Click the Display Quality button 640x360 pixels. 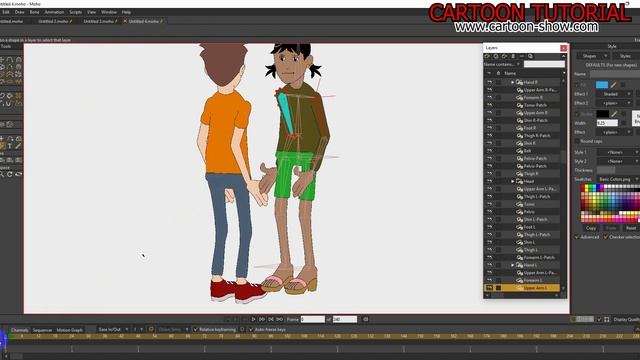coord(626,320)
